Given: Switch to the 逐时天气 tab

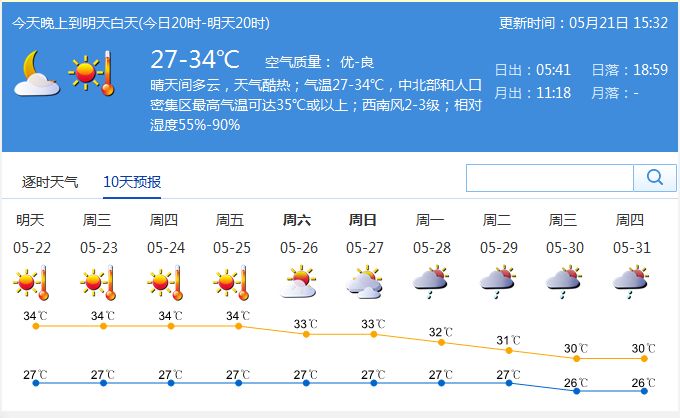Looking at the screenshot, I should coord(50,182).
